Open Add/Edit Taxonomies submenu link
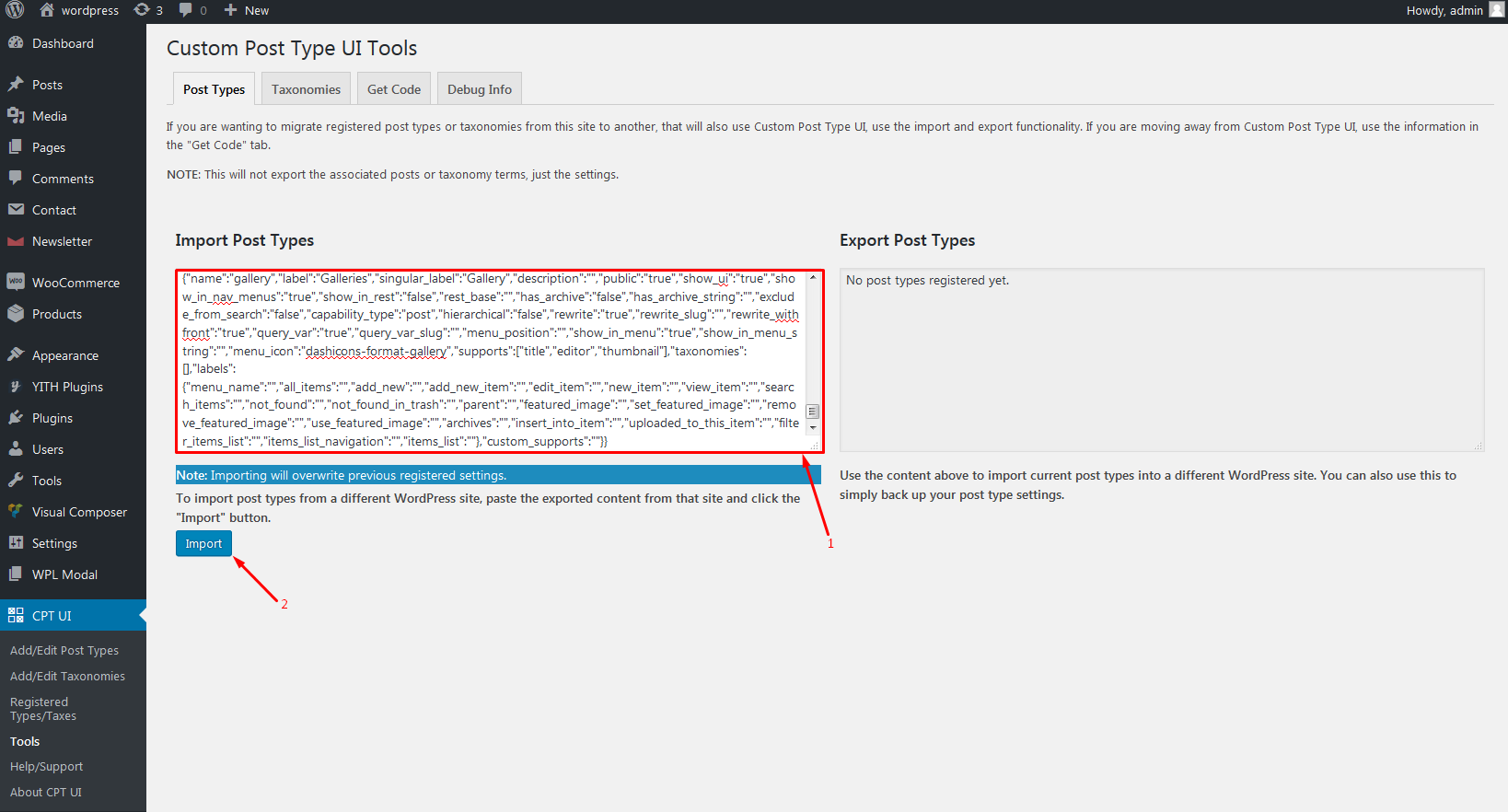The width and height of the screenshot is (1508, 812). 67,676
